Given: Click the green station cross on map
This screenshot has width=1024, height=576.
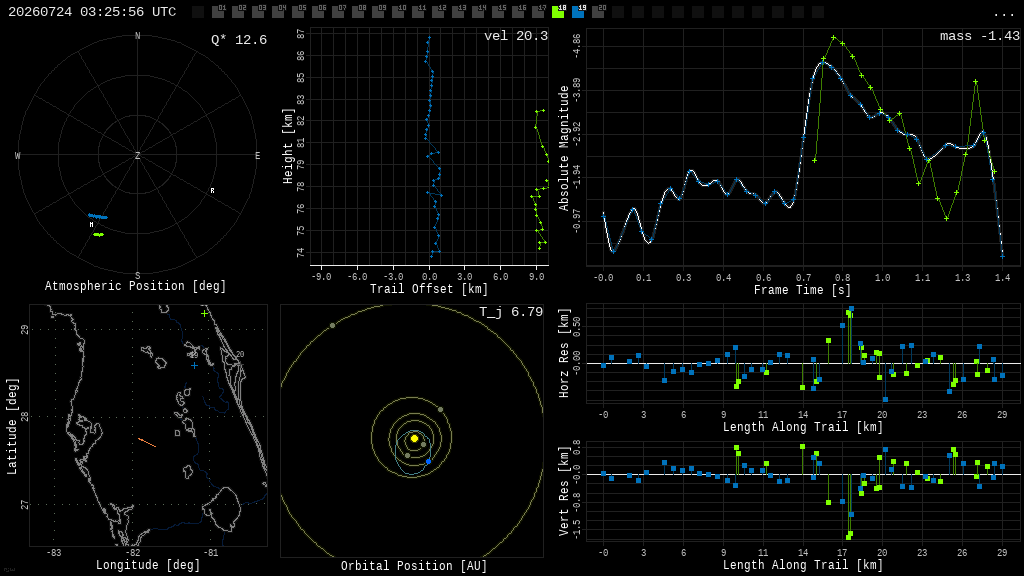Looking at the screenshot, I should (204, 313).
